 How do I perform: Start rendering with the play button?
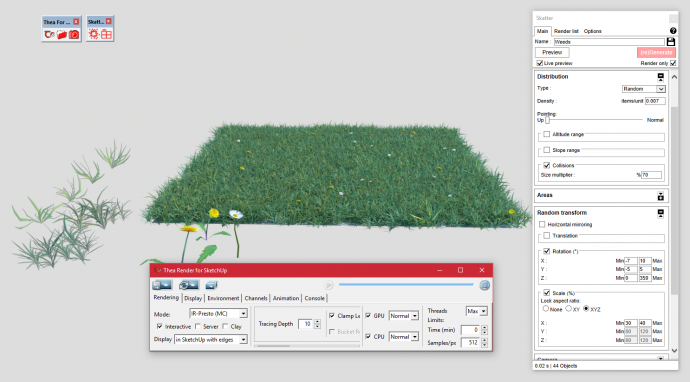click(328, 285)
